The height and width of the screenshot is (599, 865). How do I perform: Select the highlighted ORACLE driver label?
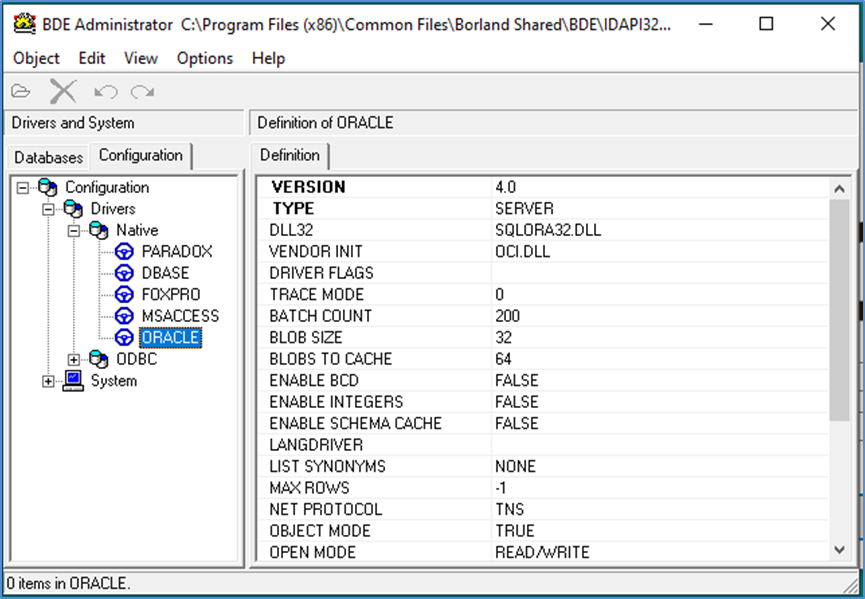pos(170,338)
